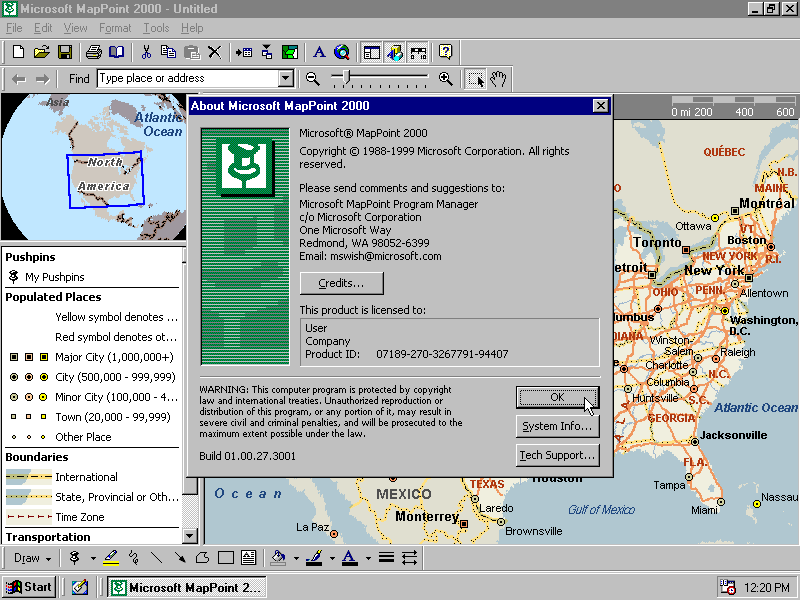
Task: Click the link data icon beside import
Action: pyautogui.click(x=267, y=52)
